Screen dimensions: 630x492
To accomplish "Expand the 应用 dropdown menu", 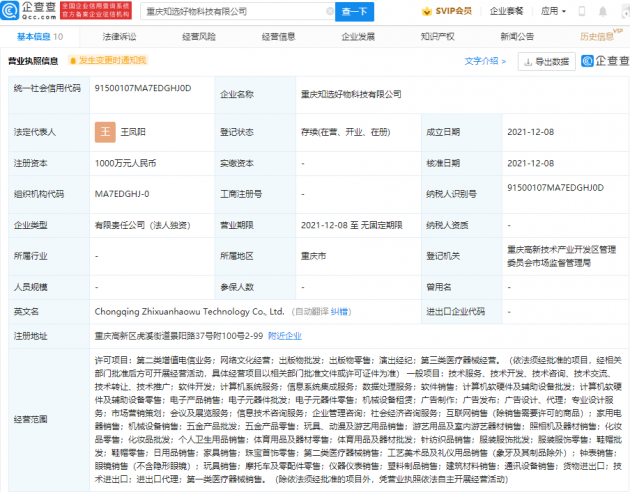I will tap(553, 11).
